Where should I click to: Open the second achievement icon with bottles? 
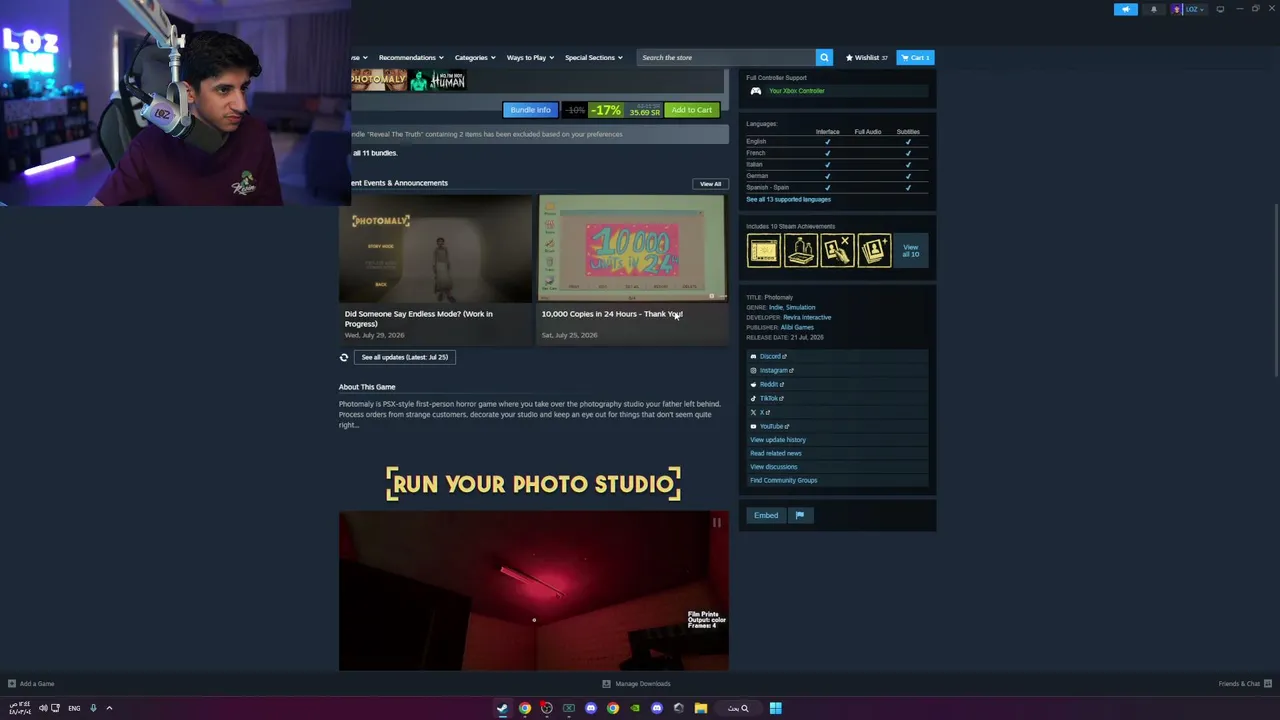800,250
